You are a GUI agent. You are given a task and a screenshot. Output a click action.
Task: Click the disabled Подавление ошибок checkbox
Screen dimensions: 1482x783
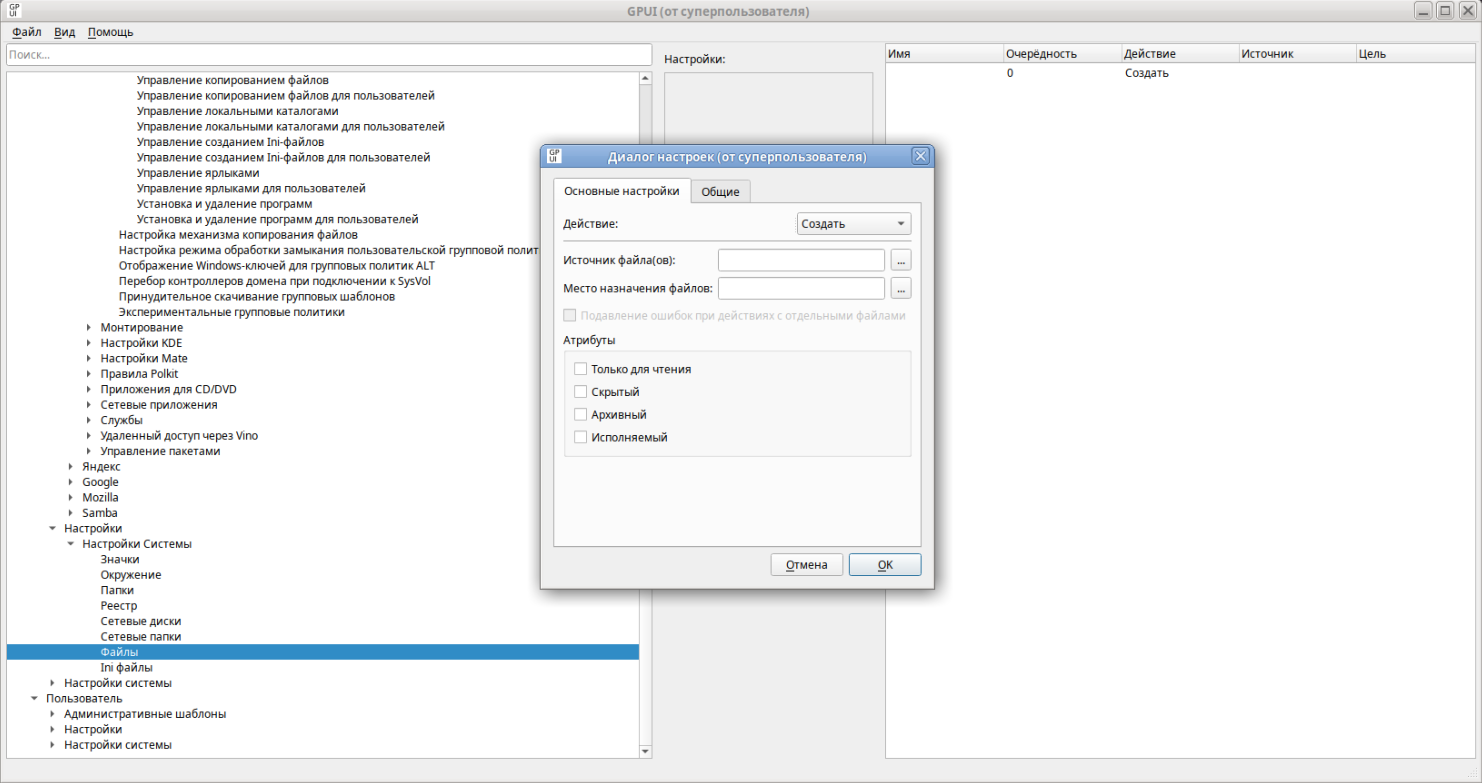coord(570,315)
